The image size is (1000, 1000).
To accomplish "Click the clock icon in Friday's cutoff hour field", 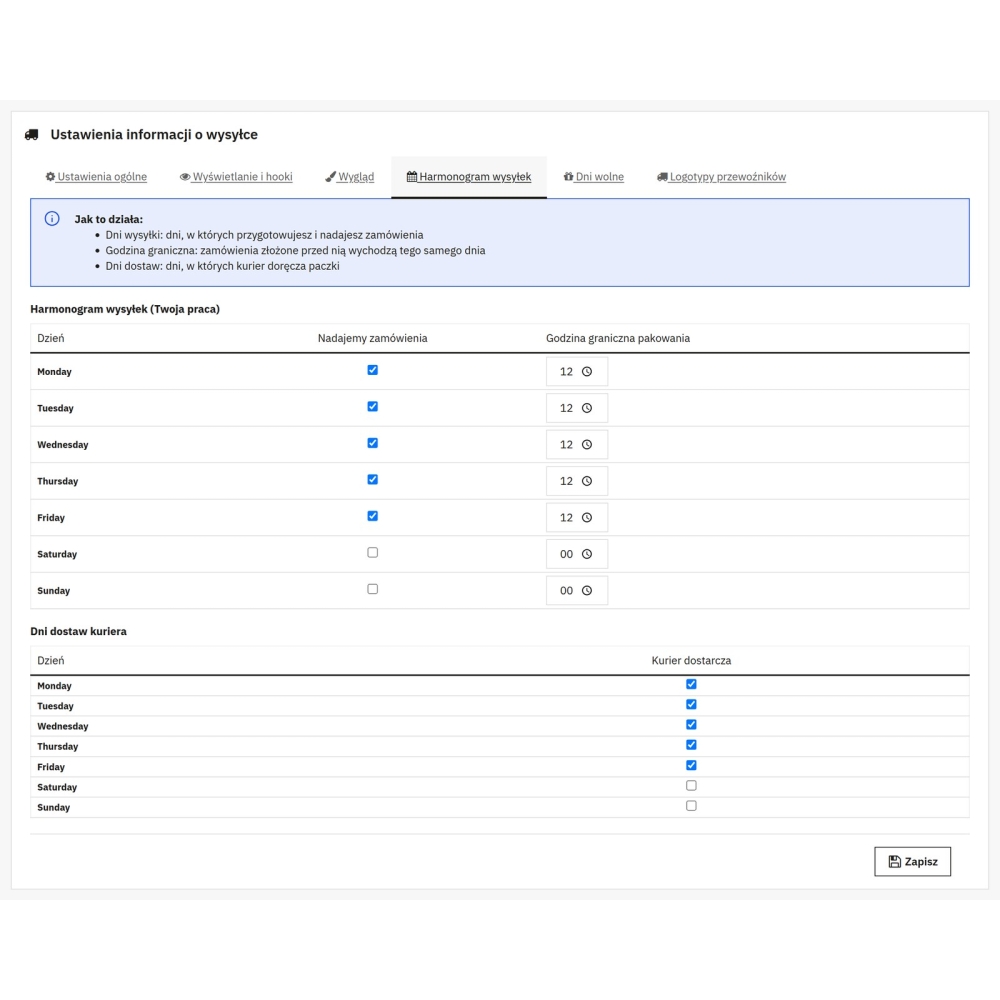I will tap(587, 517).
